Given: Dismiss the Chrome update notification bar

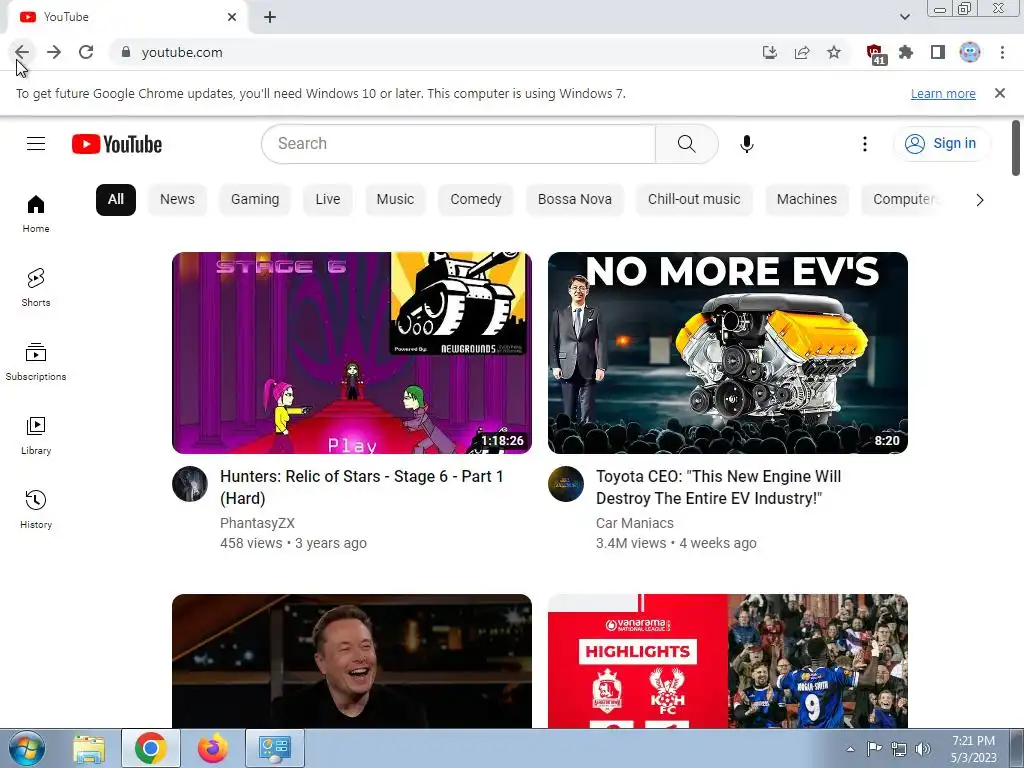Looking at the screenshot, I should click(x=1000, y=93).
